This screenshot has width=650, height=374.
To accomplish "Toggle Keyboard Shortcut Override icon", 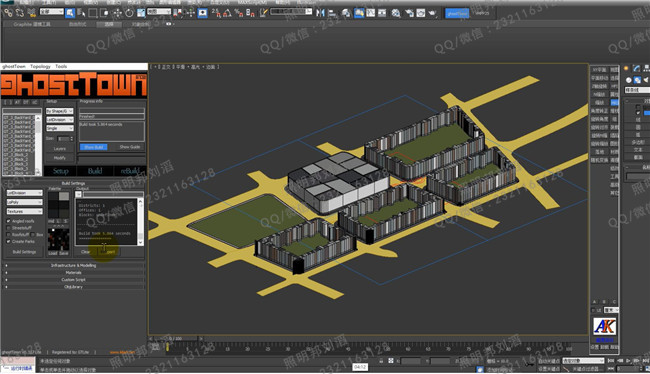I will [x=202, y=13].
